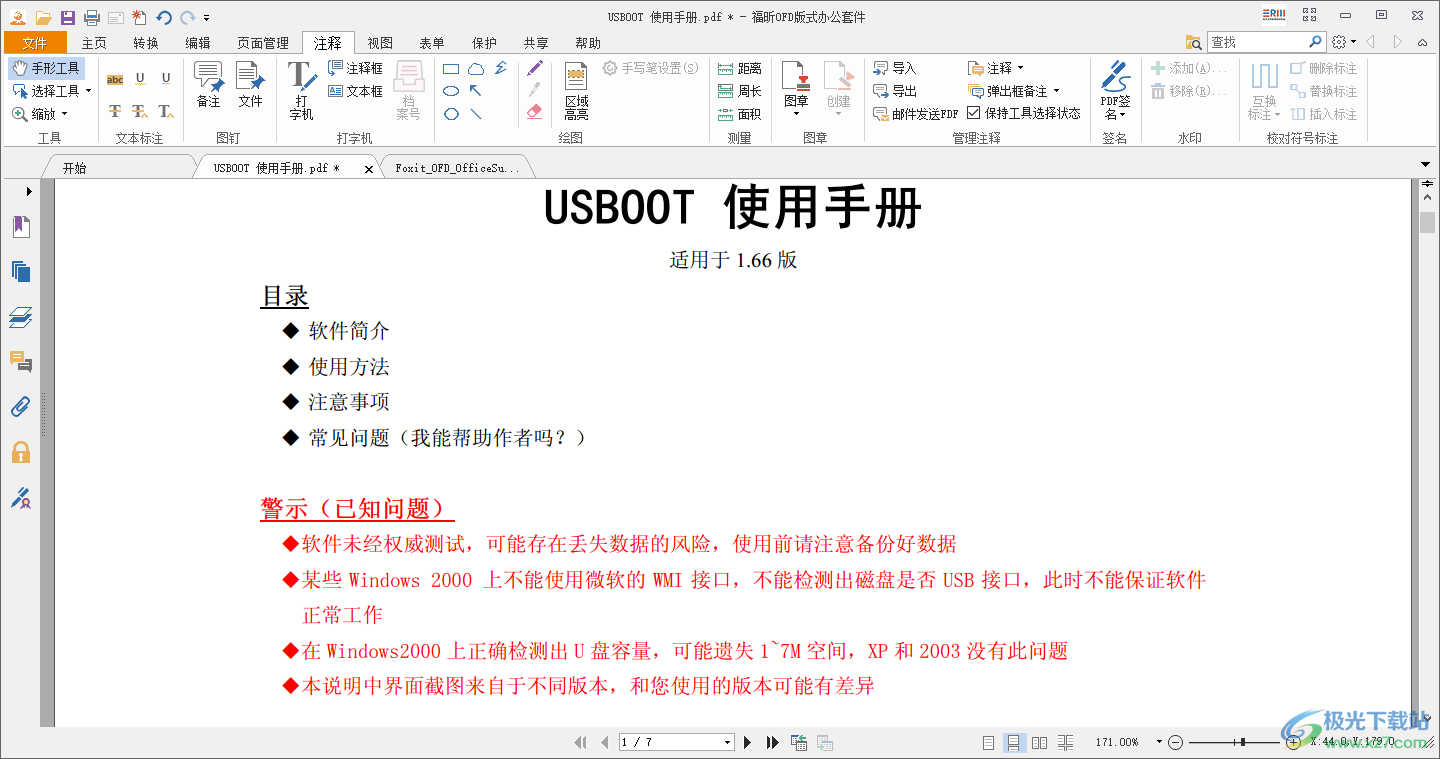Open the 文件 menu
Screen dimensions: 1440x759
(35, 43)
